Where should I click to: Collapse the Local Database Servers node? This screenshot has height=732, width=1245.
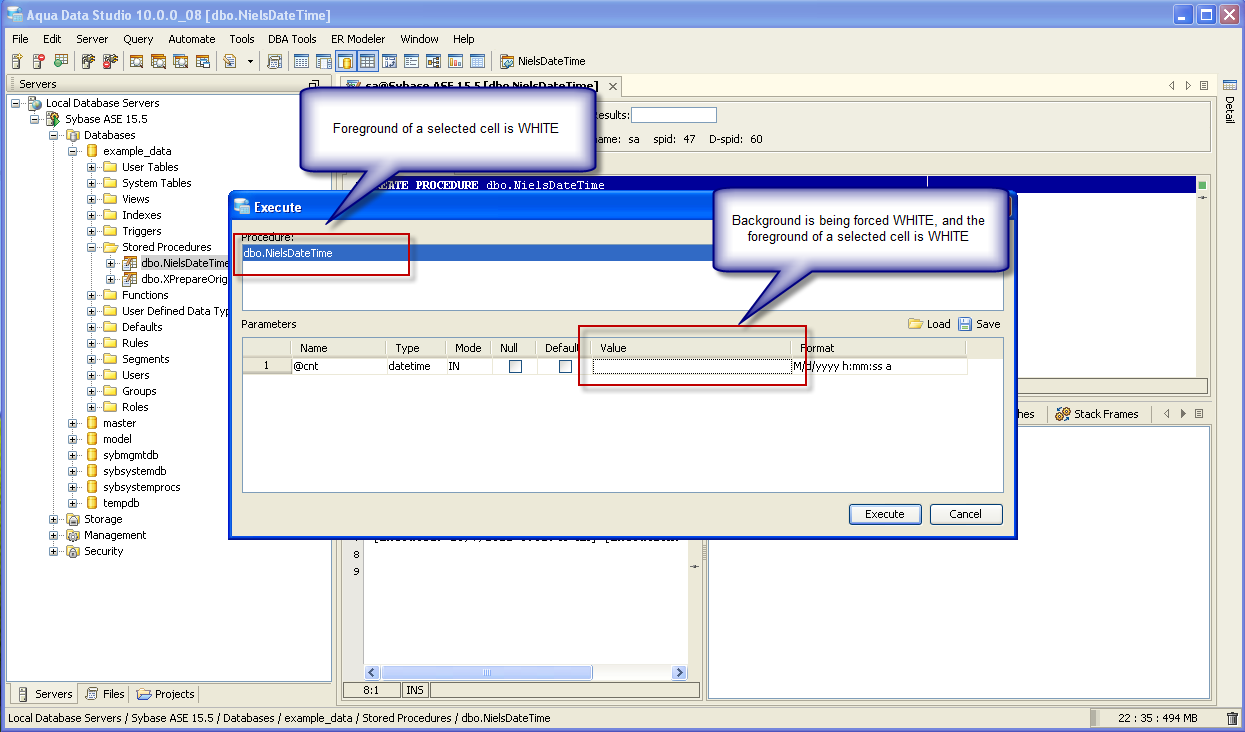click(x=16, y=103)
